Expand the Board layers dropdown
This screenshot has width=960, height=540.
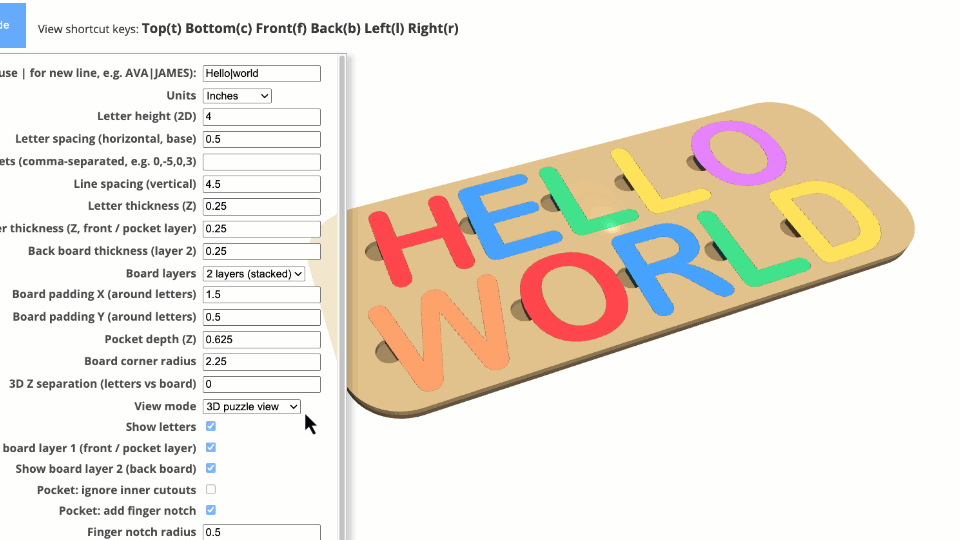click(x=253, y=274)
